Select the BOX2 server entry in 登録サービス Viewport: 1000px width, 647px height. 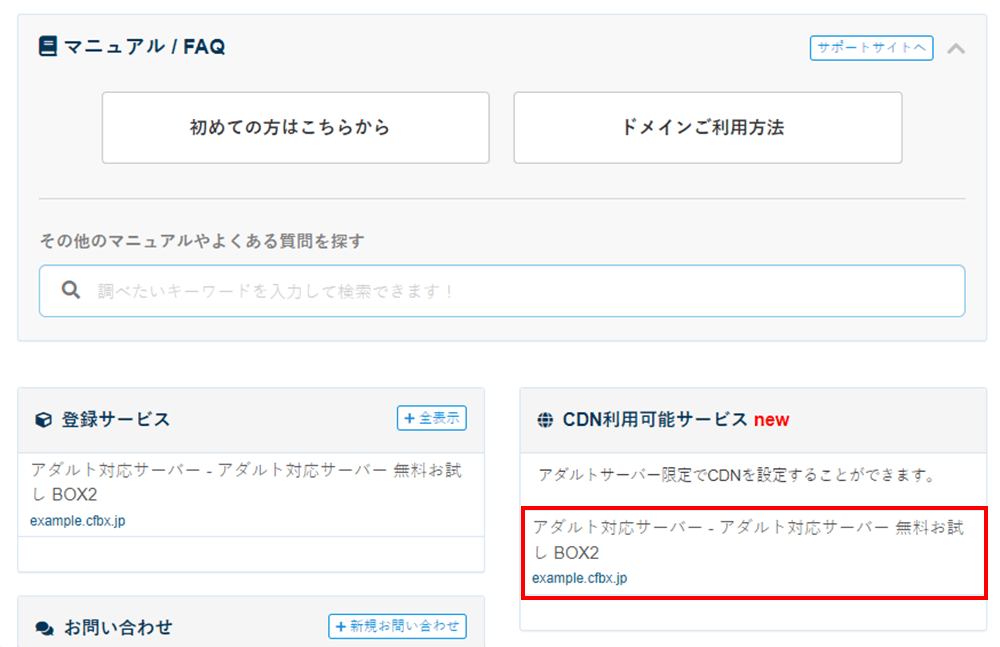[x=246, y=481]
